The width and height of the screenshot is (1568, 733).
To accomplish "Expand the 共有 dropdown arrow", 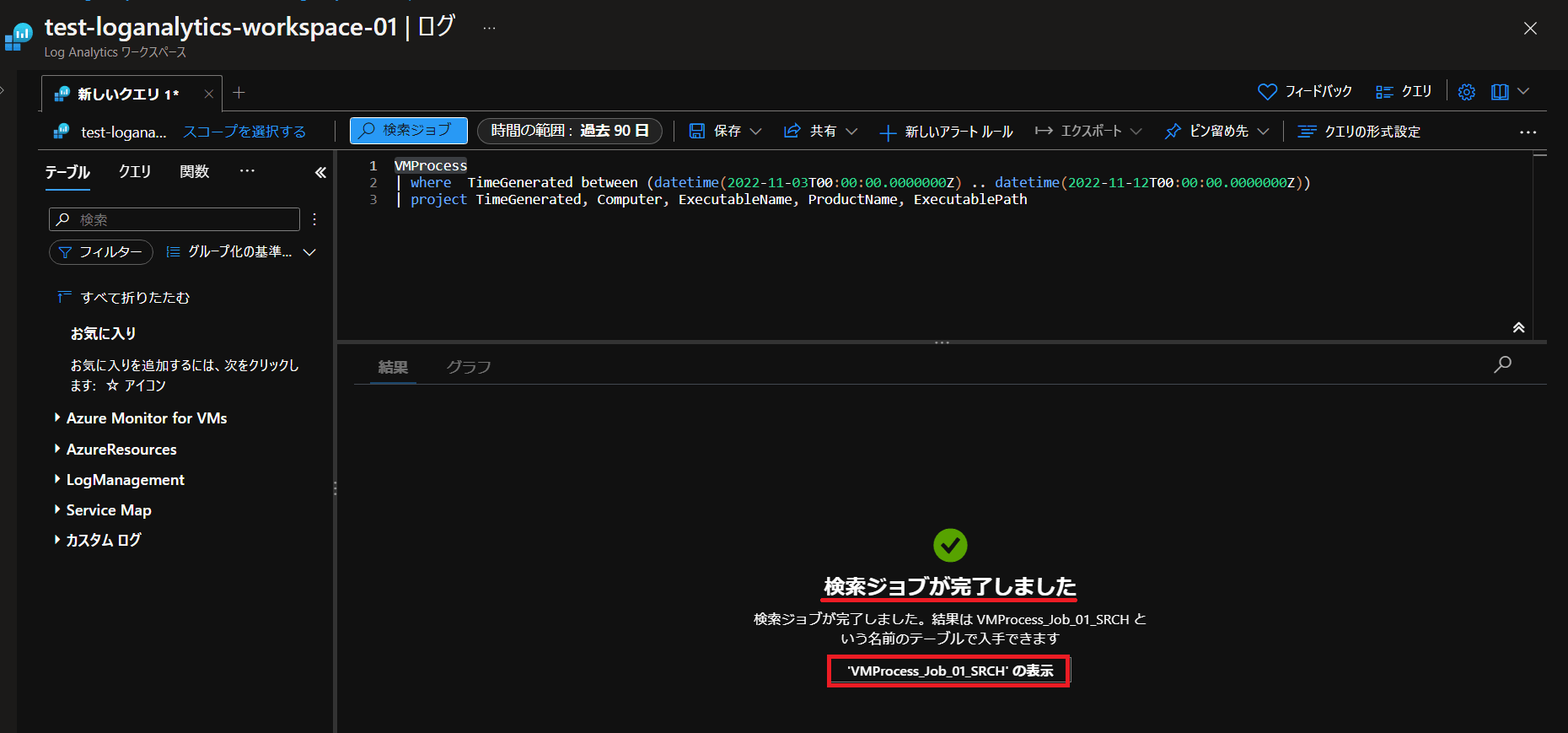I will coord(851,132).
